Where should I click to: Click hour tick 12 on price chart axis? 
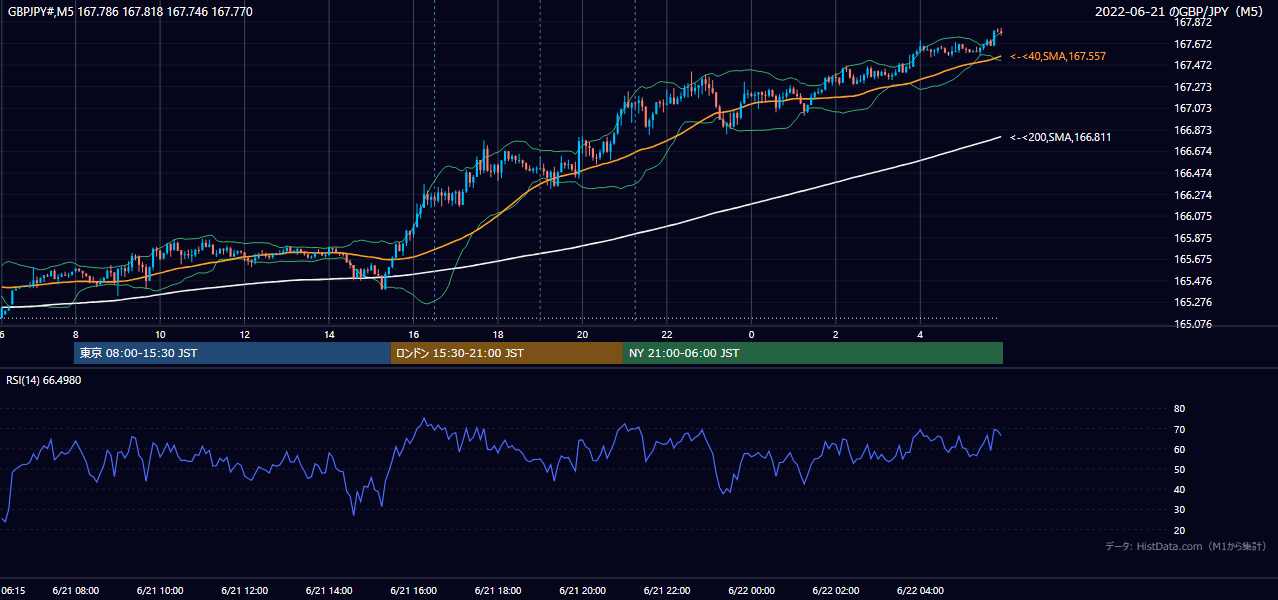245,334
